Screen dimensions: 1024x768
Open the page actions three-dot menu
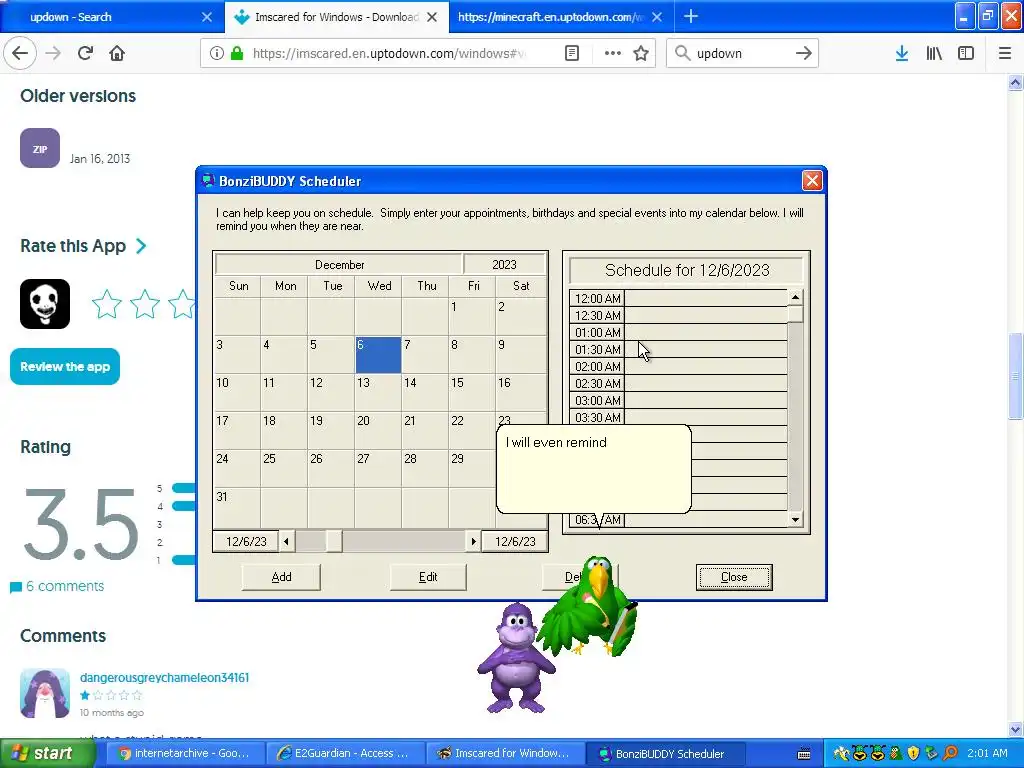click(612, 53)
